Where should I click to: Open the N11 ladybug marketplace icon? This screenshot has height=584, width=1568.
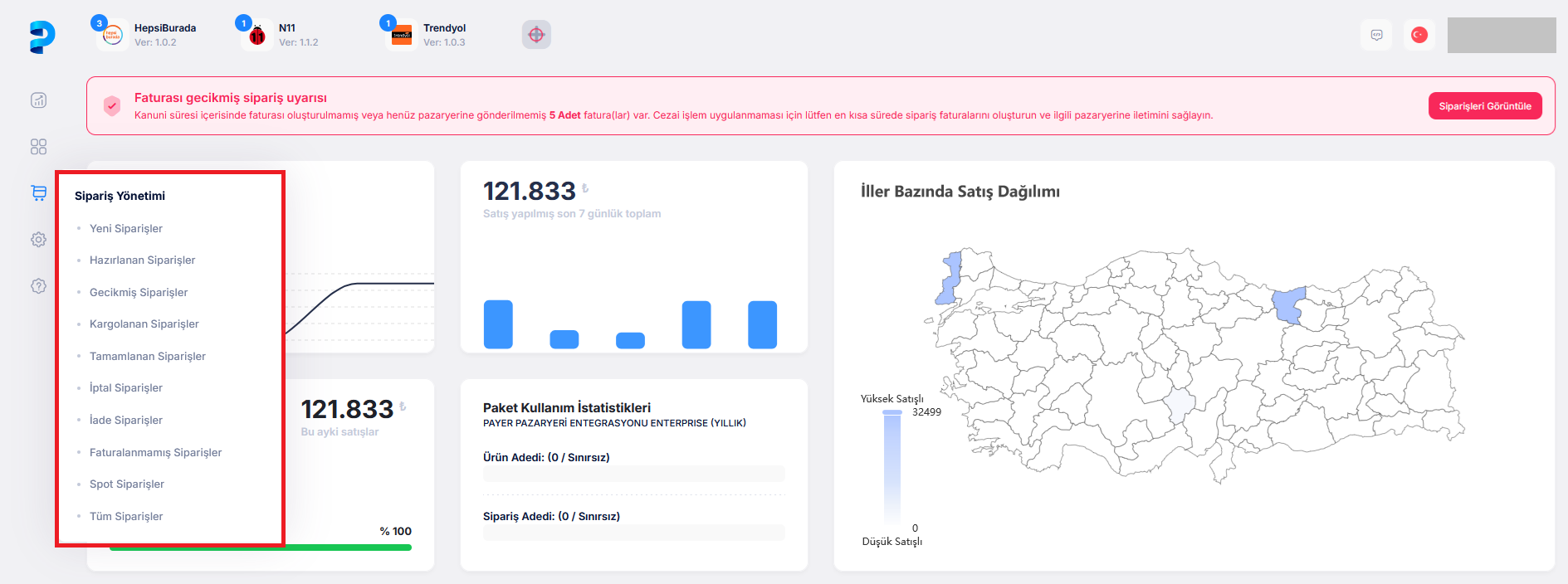coord(257,35)
